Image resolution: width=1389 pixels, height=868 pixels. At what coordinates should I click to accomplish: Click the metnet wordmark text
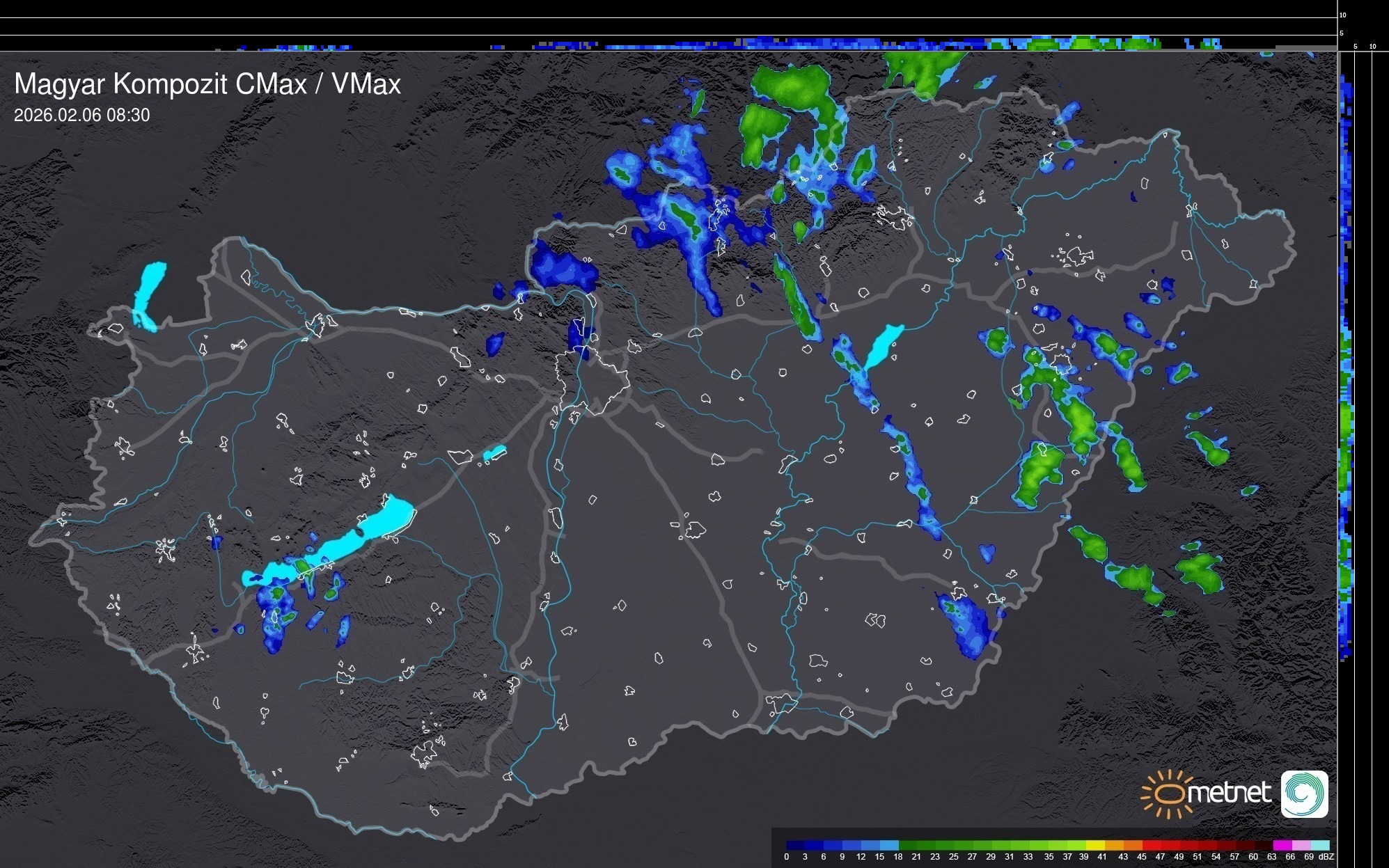1229,793
